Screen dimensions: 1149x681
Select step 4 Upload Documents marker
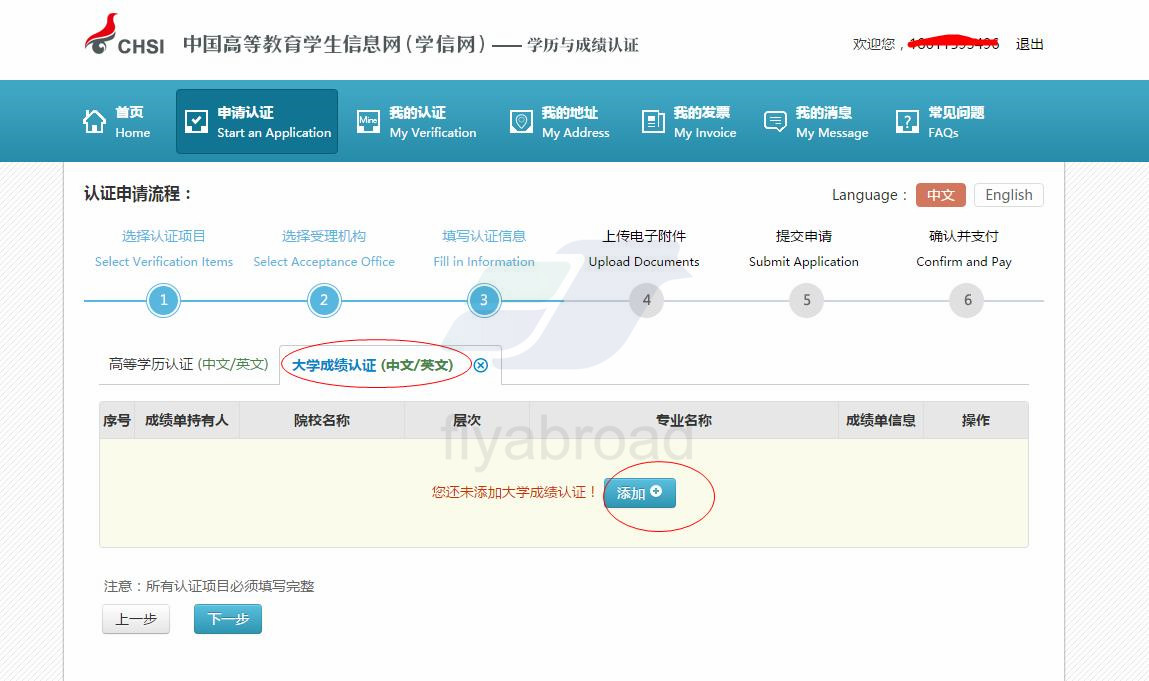click(646, 300)
